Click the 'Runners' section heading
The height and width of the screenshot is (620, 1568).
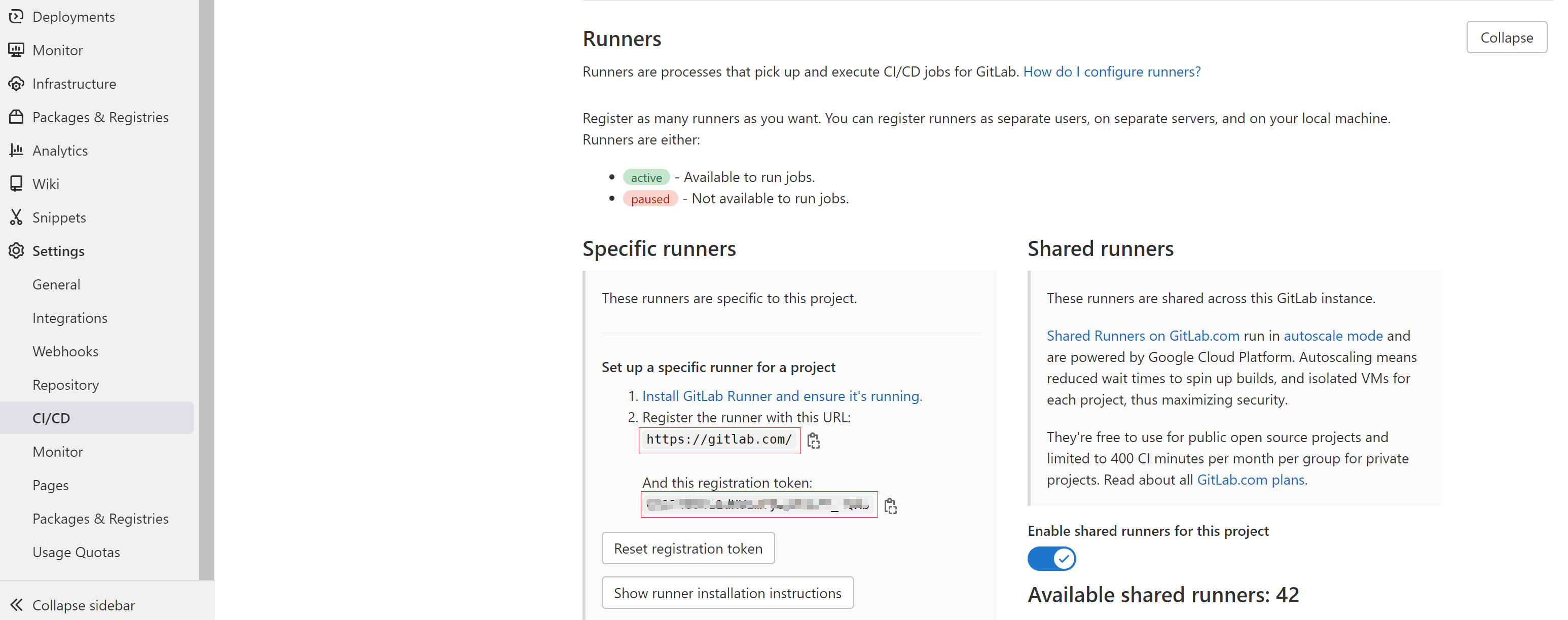pyautogui.click(x=622, y=39)
